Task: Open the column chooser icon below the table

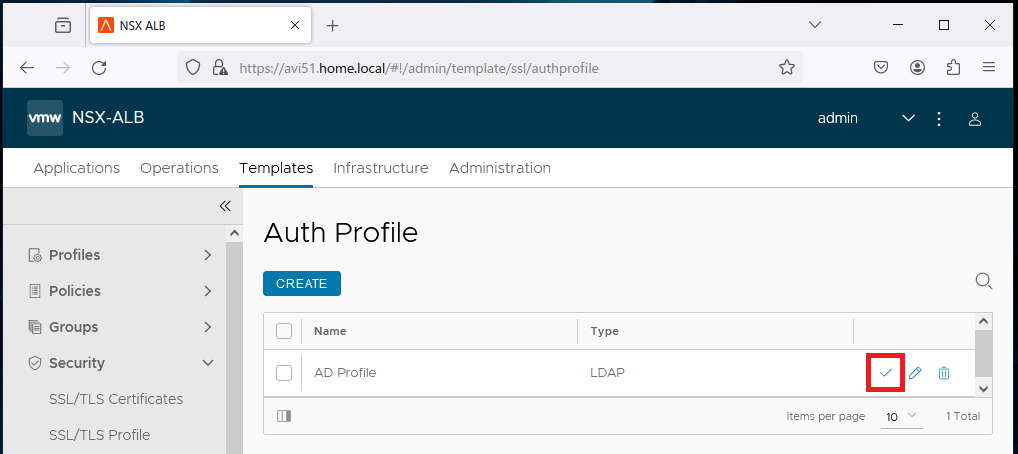Action: (x=284, y=416)
